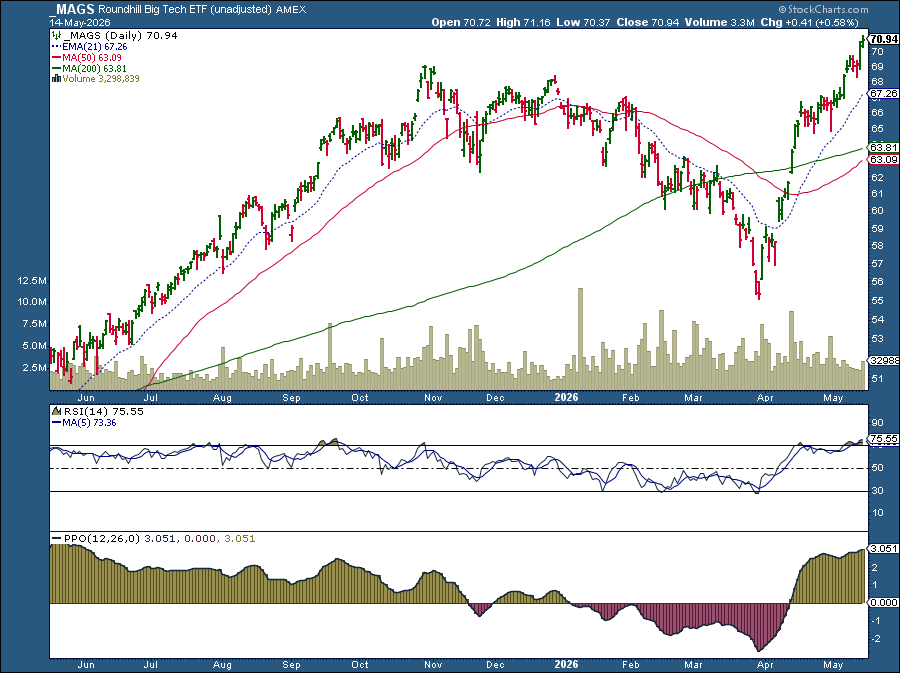Click the volume value tag on right axis
Screen dimensions: 900x673
pos(883,361)
